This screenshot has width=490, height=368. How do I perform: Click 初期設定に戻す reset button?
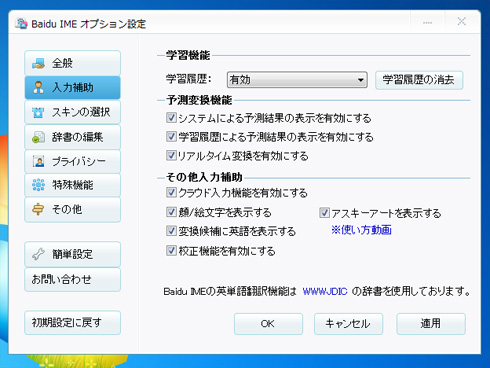tap(72, 323)
